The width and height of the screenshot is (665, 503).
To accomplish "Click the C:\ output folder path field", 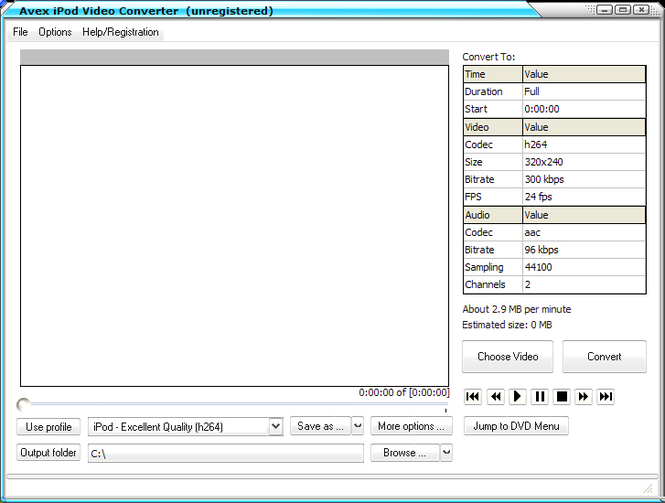I will tap(226, 453).
